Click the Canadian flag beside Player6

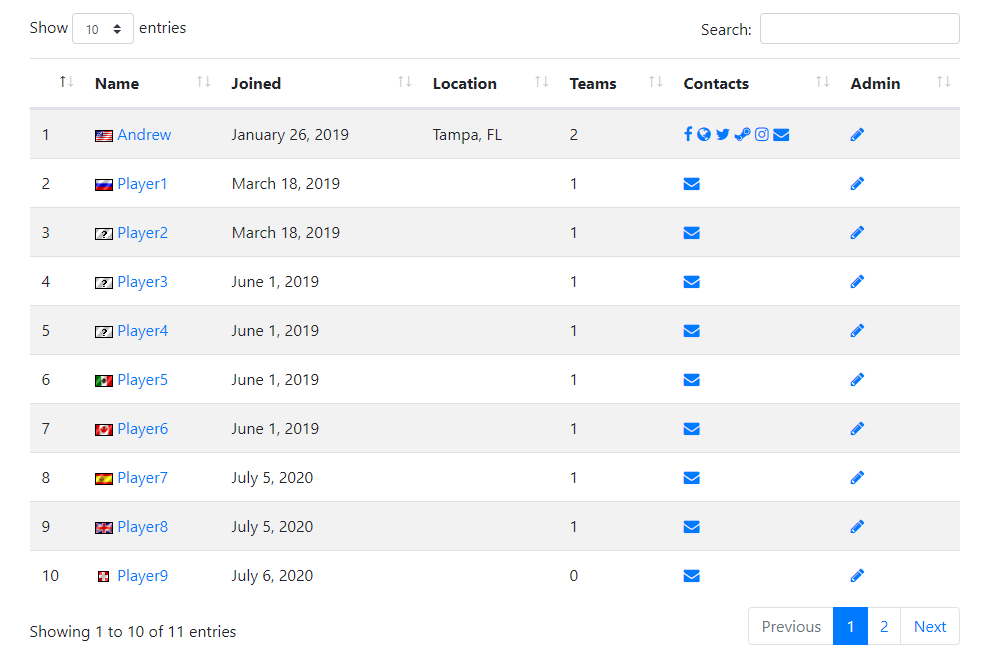coord(104,430)
